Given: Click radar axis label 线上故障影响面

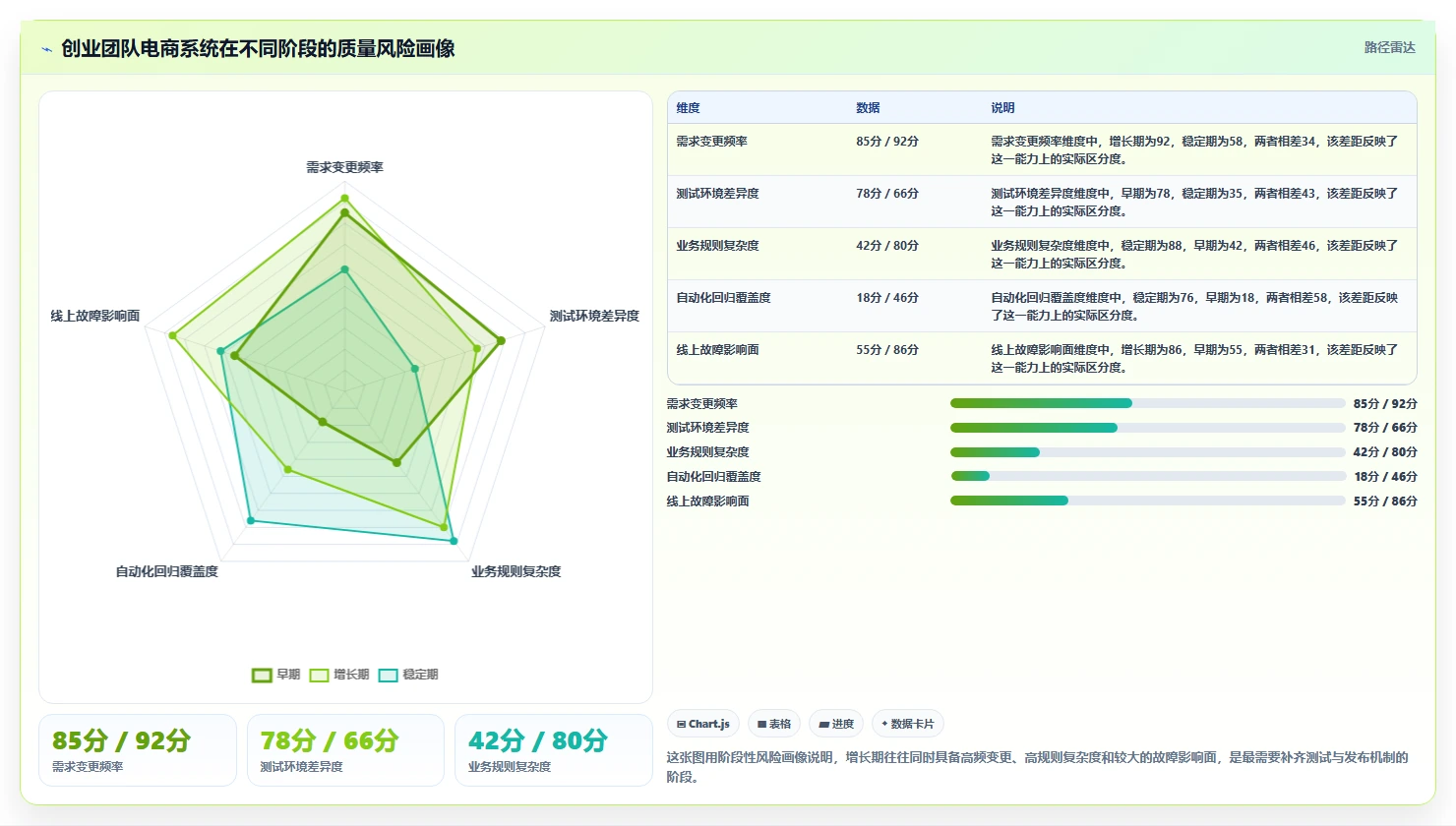Looking at the screenshot, I should click(95, 316).
